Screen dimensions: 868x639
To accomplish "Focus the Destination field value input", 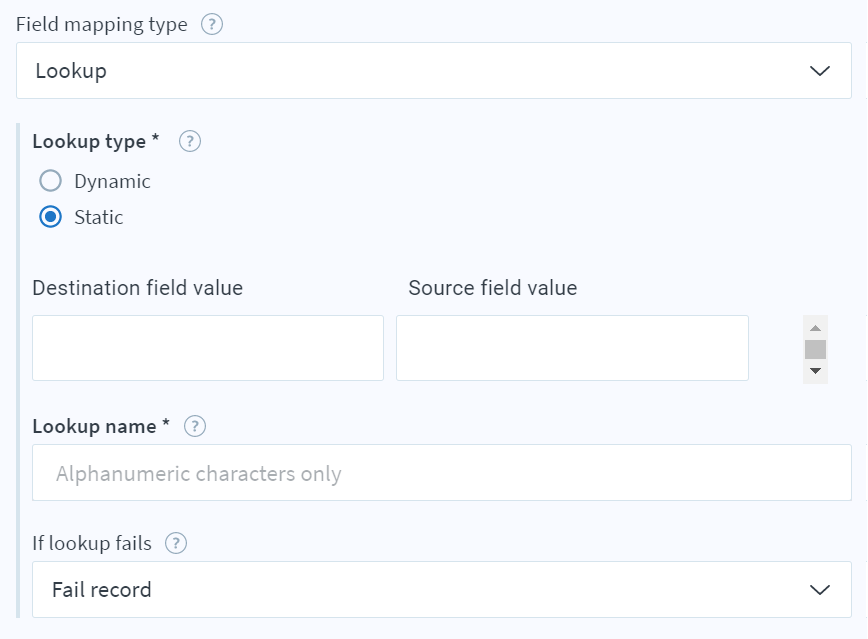I will [207, 347].
